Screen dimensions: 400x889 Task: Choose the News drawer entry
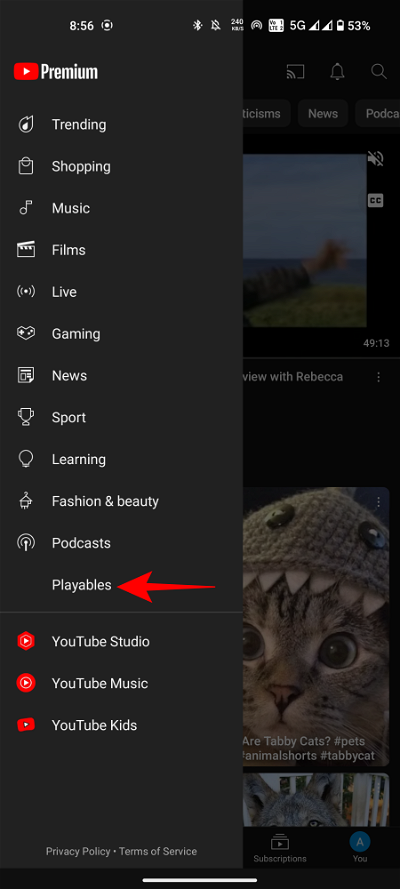[x=69, y=375]
